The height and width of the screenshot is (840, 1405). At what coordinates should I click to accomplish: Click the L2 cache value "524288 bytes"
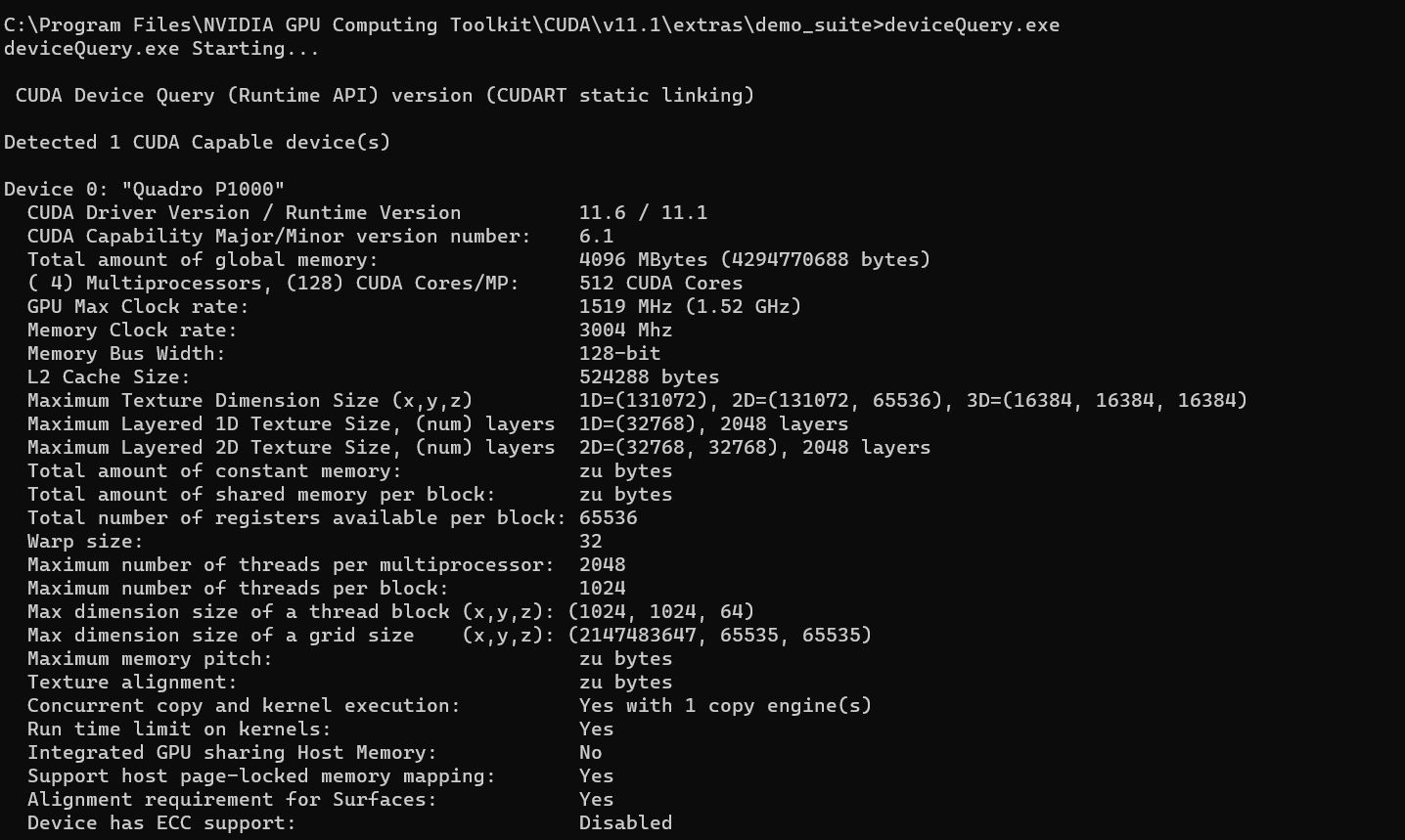649,376
